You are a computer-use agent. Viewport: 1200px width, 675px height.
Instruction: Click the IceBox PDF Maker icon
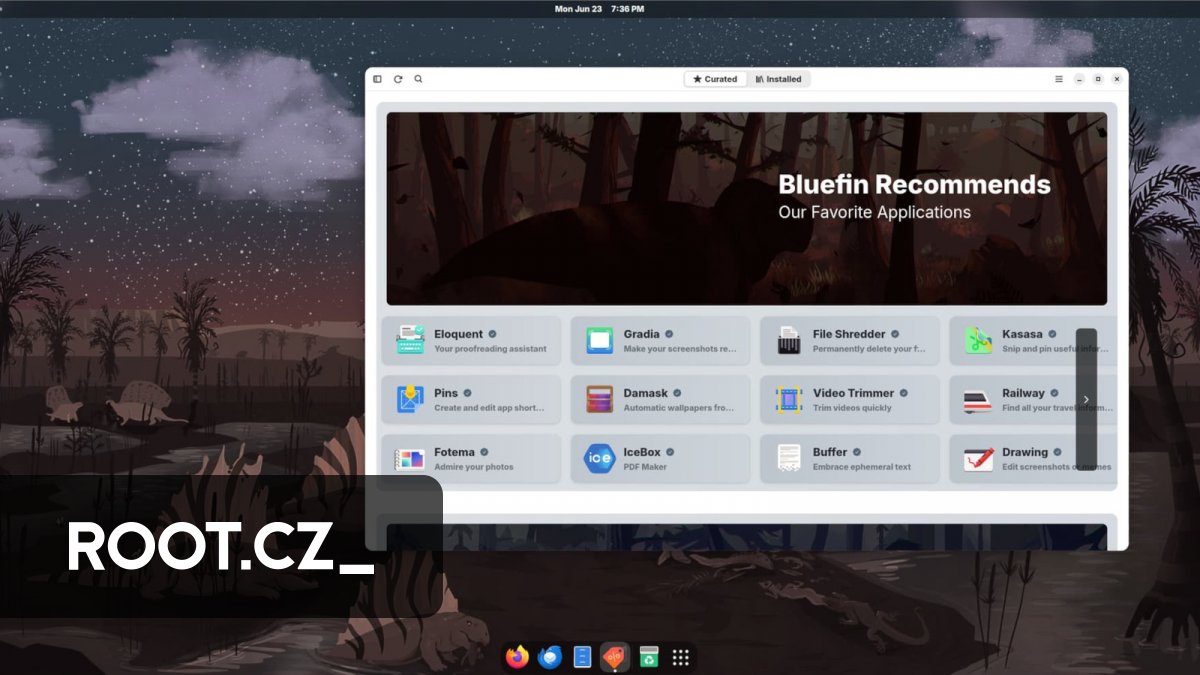[601, 458]
